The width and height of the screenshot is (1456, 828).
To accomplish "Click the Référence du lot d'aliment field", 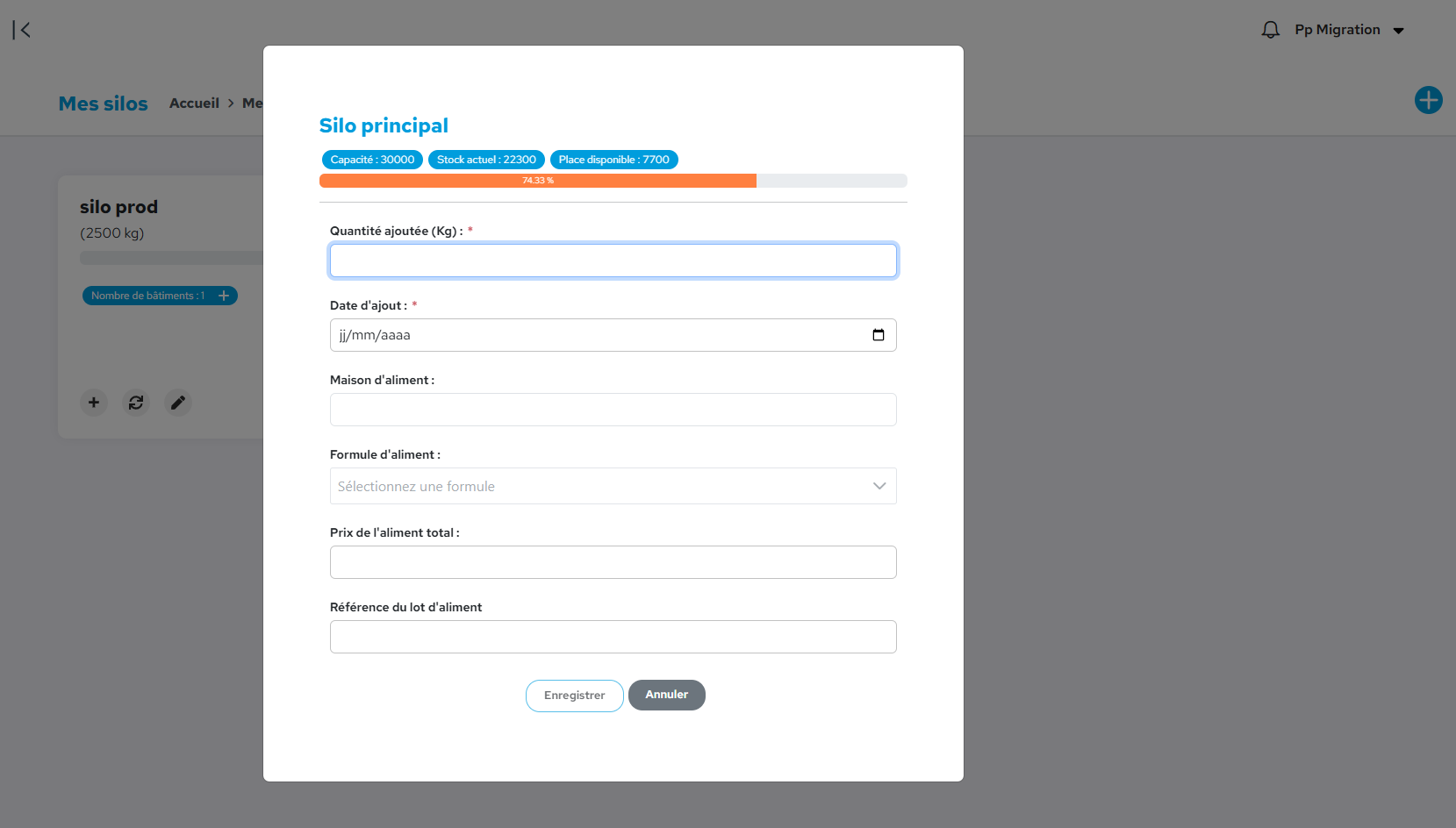I will [x=613, y=637].
